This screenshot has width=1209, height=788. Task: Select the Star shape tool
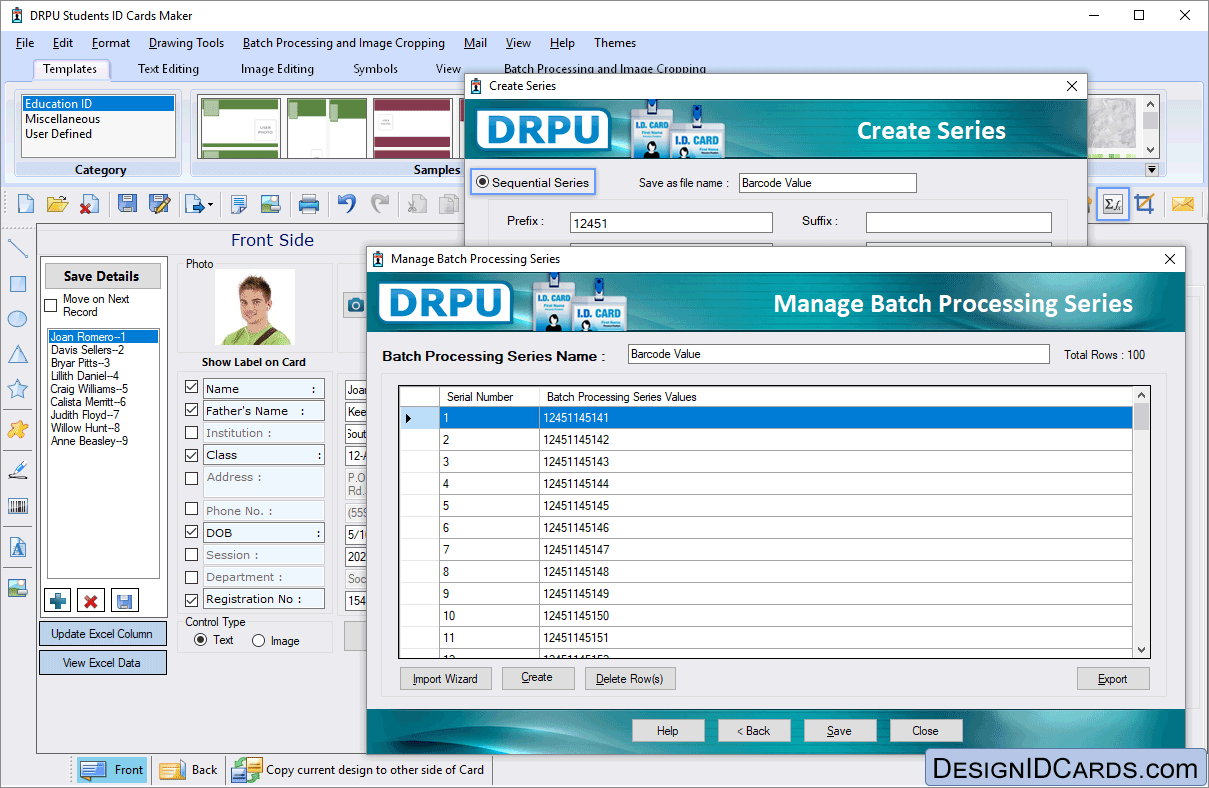tap(17, 389)
